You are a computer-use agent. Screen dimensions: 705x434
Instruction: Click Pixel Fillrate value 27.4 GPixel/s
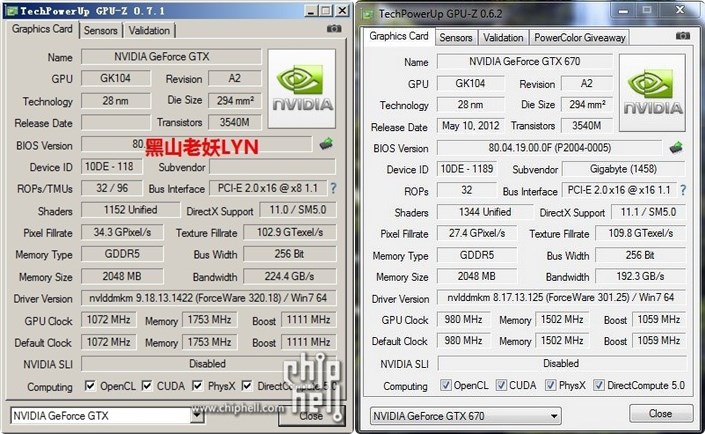[x=477, y=233]
